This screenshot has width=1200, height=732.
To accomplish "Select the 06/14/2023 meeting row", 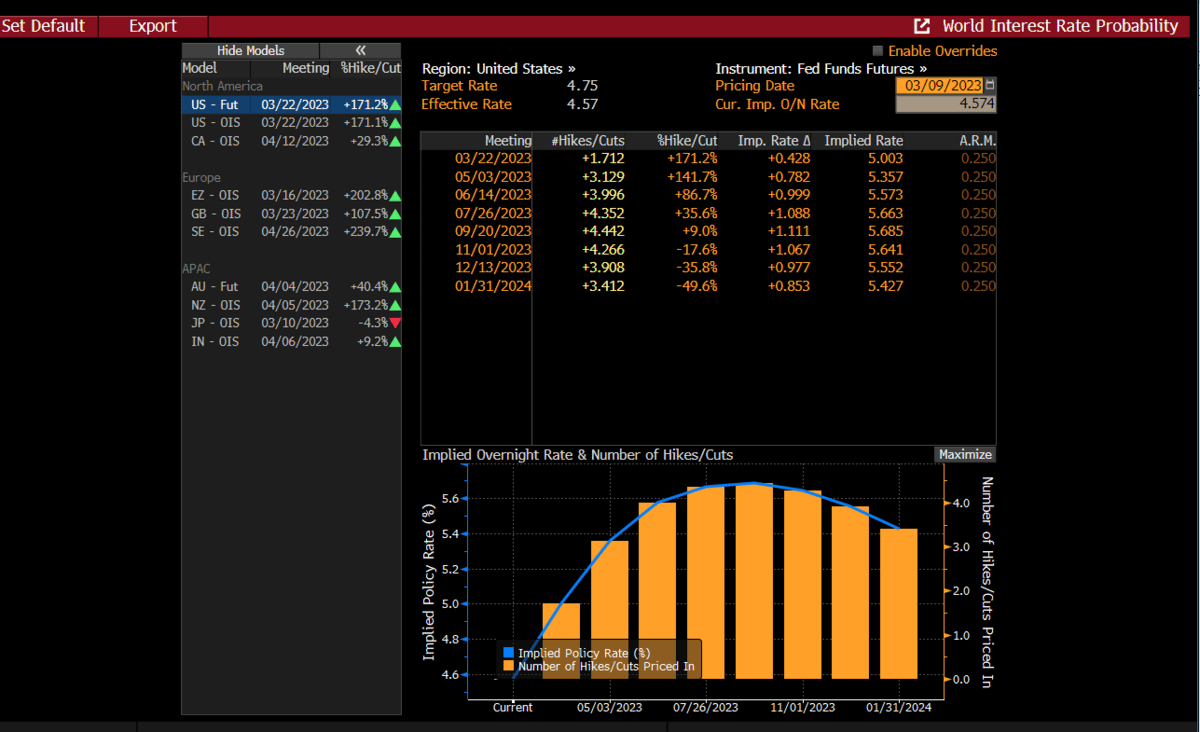I will tap(493, 195).
